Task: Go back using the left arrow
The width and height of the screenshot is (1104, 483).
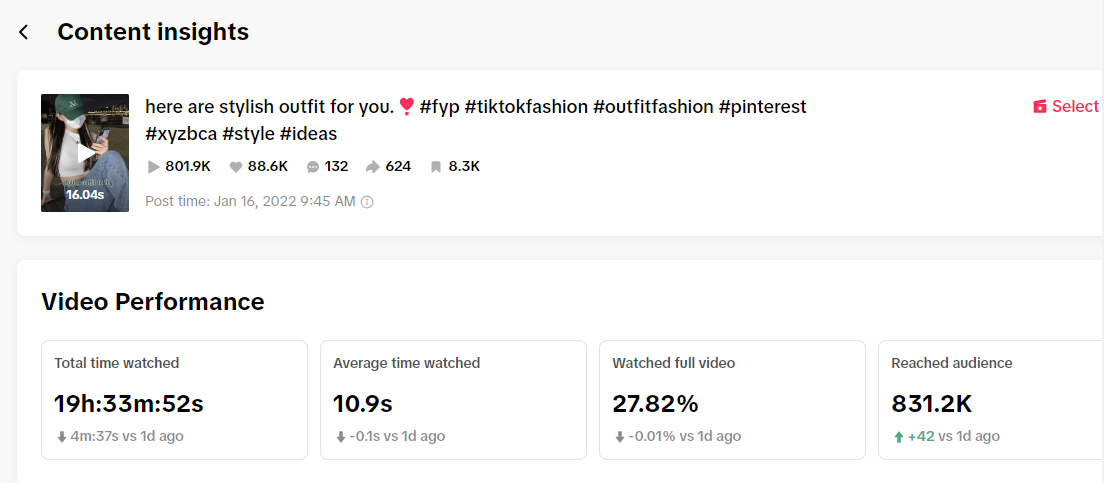Action: click(24, 32)
